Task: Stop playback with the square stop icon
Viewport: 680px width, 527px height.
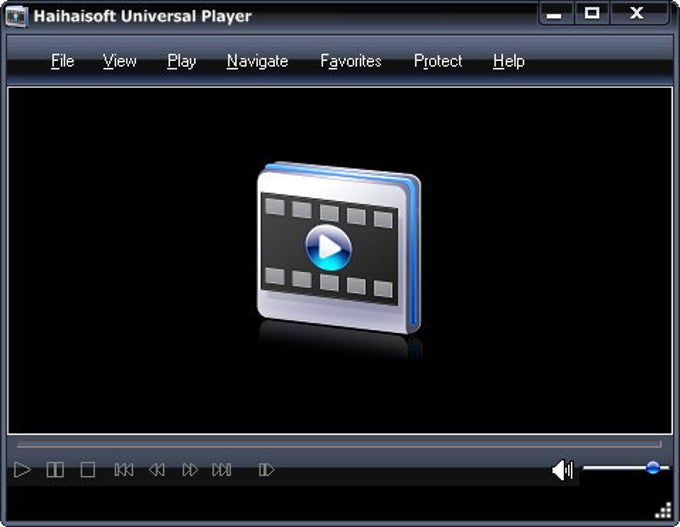Action: (88, 470)
